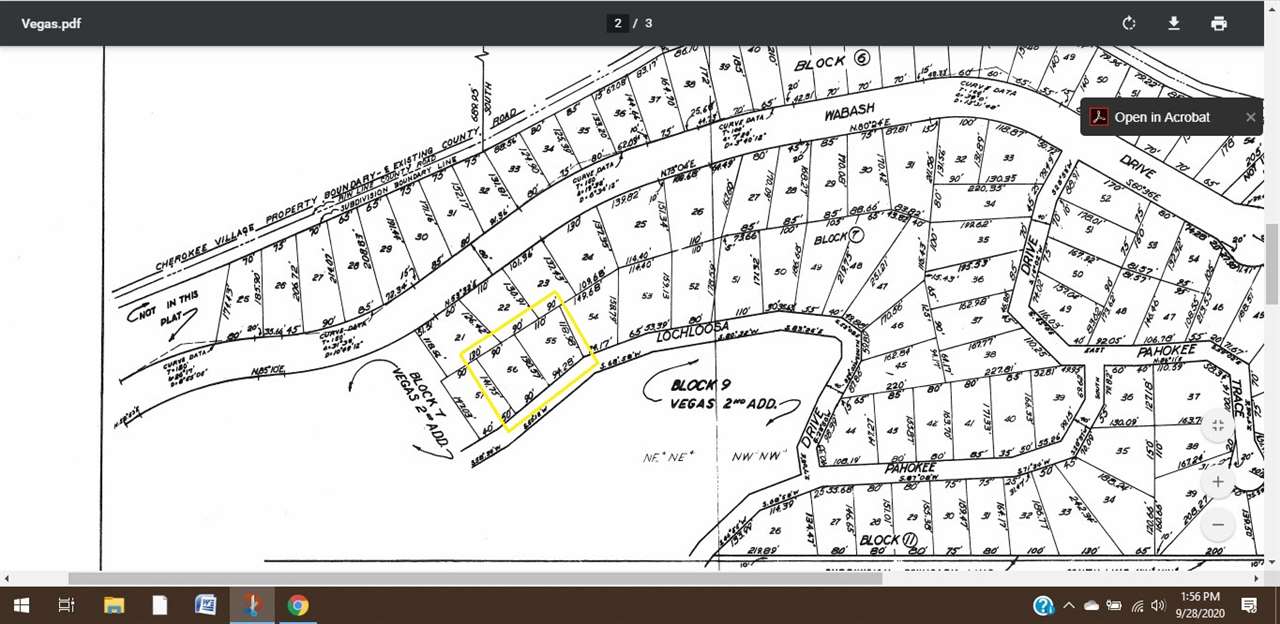Open the Action Center notifications panel
Viewport: 1280px width, 624px height.
tap(1249, 605)
